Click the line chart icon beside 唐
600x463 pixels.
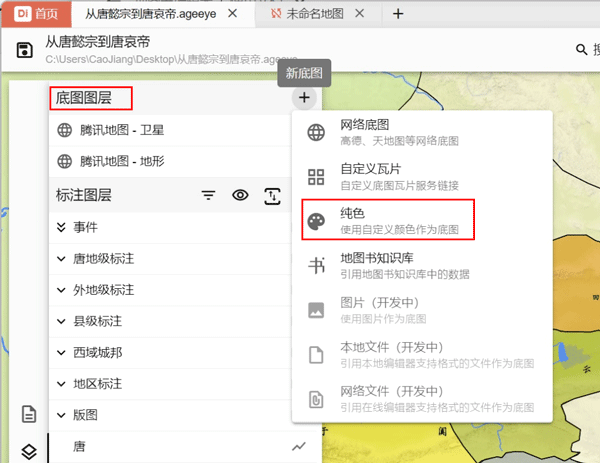(299, 446)
